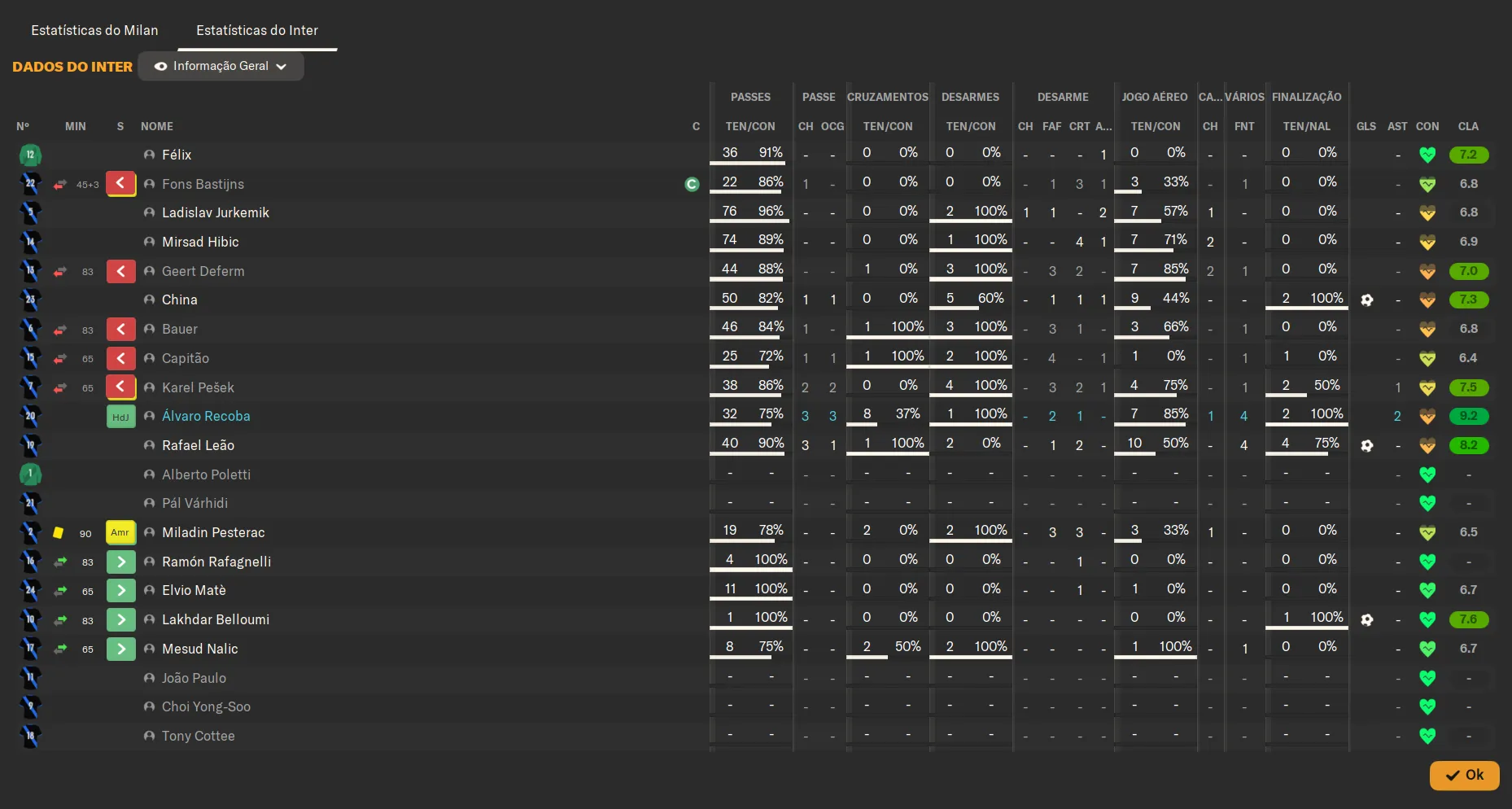The height and width of the screenshot is (809, 1512).
Task: Click yellow card icon for Miladin Pesterac
Action: click(58, 533)
